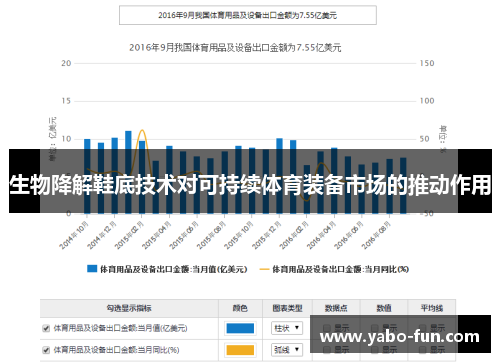Enable 数值 显示 for the 当月值 row
Image resolution: width=500 pixels, height=362 pixels.
click(375, 328)
